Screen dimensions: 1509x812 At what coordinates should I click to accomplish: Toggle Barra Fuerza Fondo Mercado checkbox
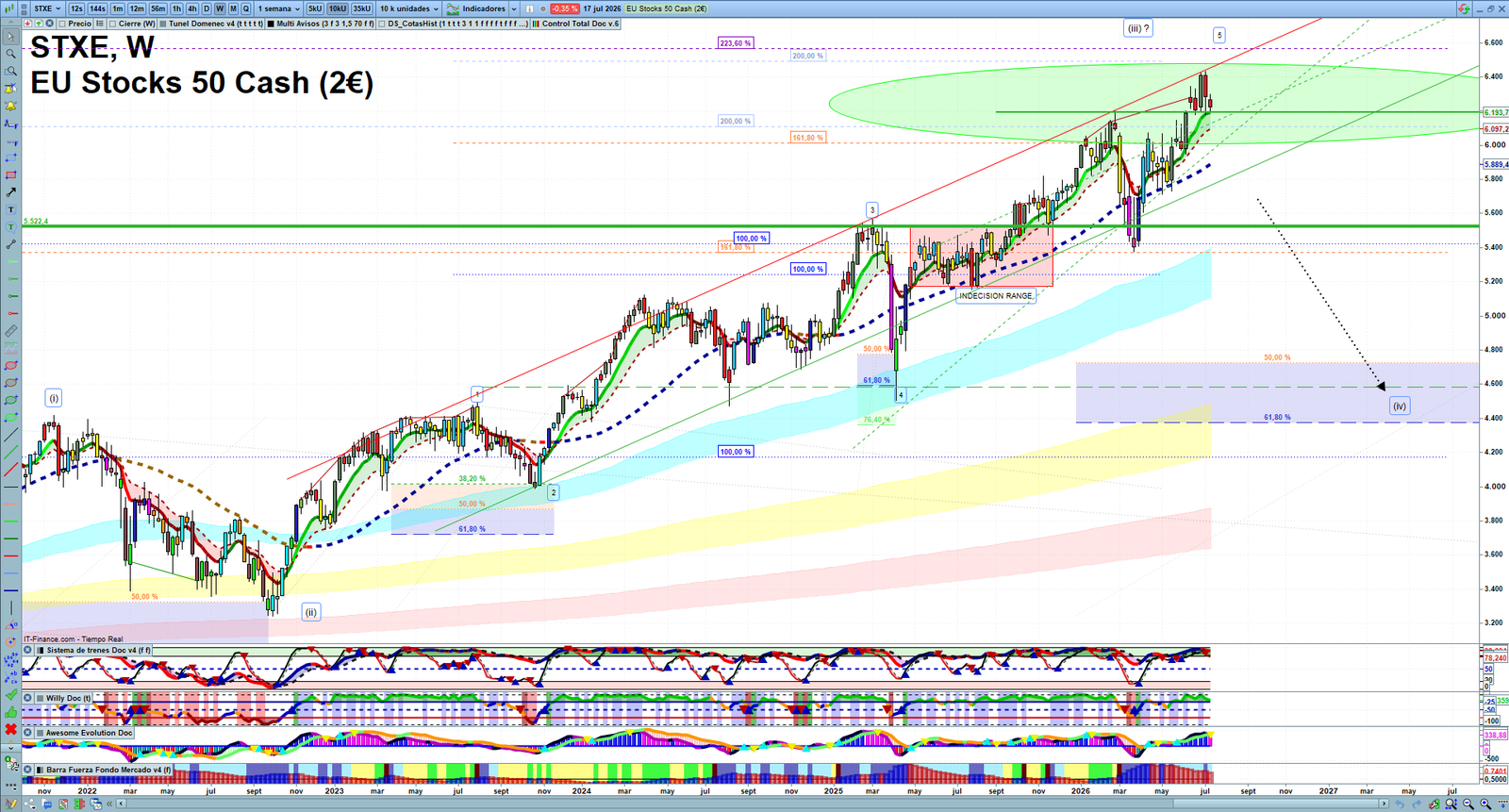click(x=40, y=770)
